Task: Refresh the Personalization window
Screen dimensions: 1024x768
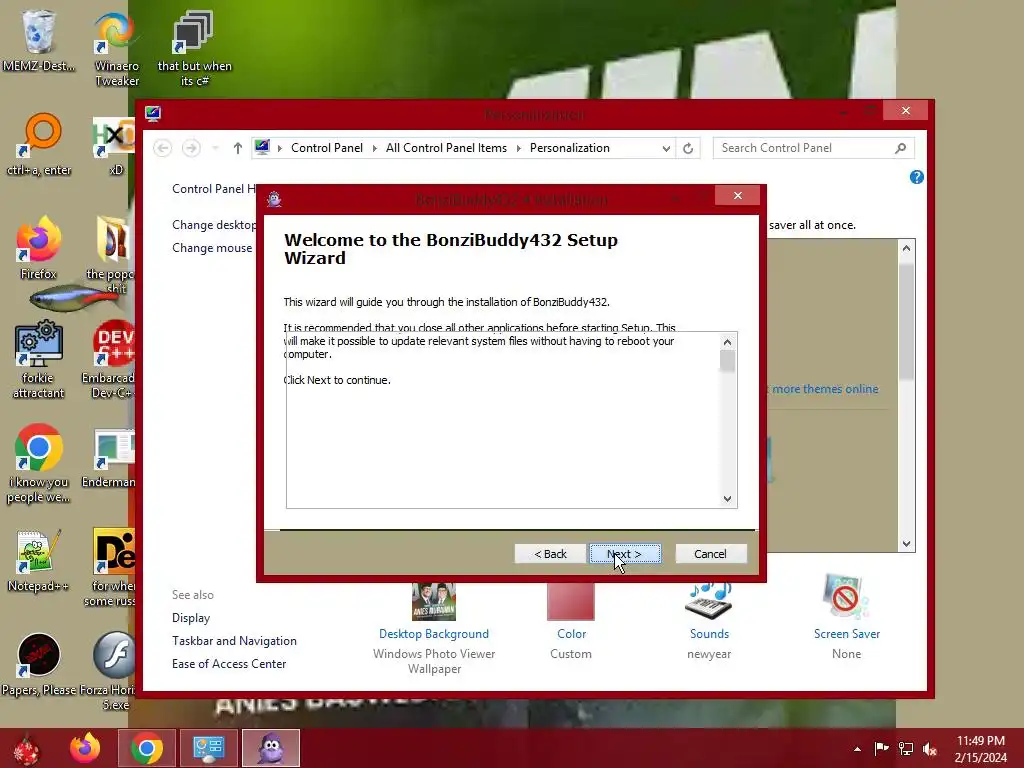Action: click(688, 148)
